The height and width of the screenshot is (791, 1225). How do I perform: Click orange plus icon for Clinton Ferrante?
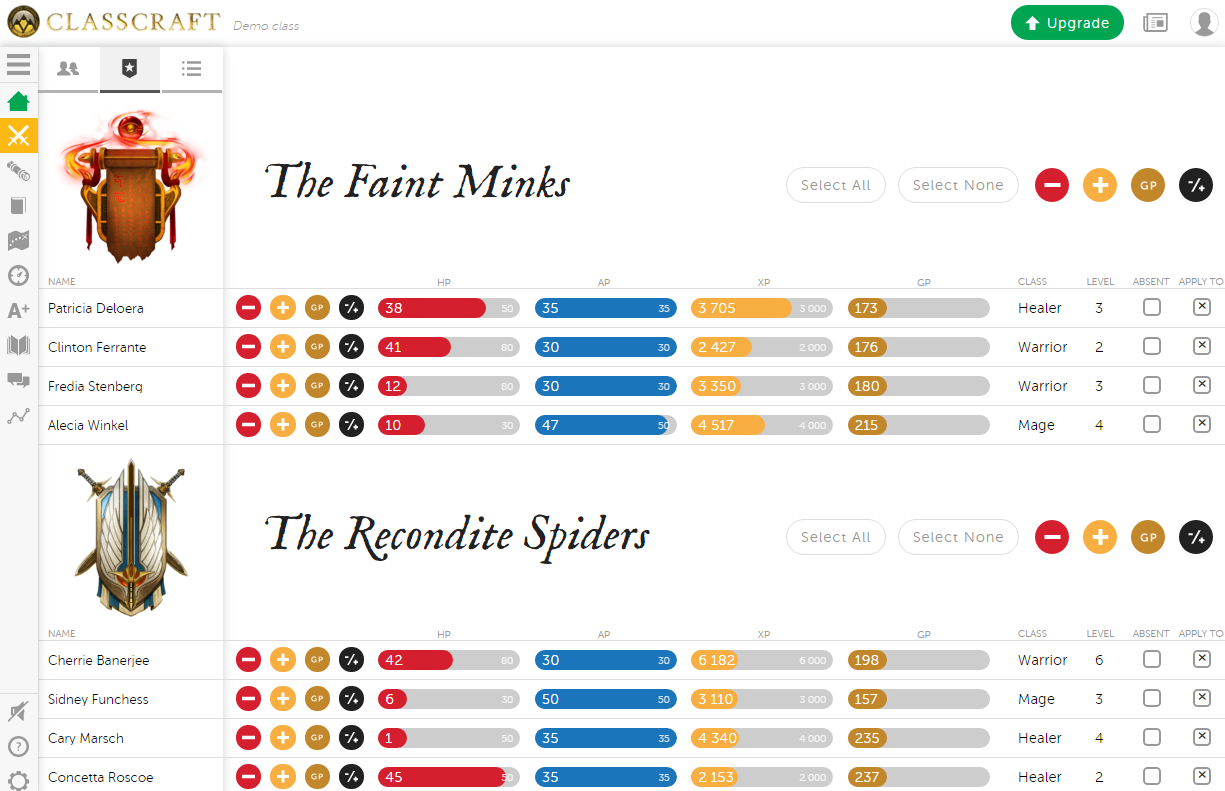pyautogui.click(x=283, y=347)
